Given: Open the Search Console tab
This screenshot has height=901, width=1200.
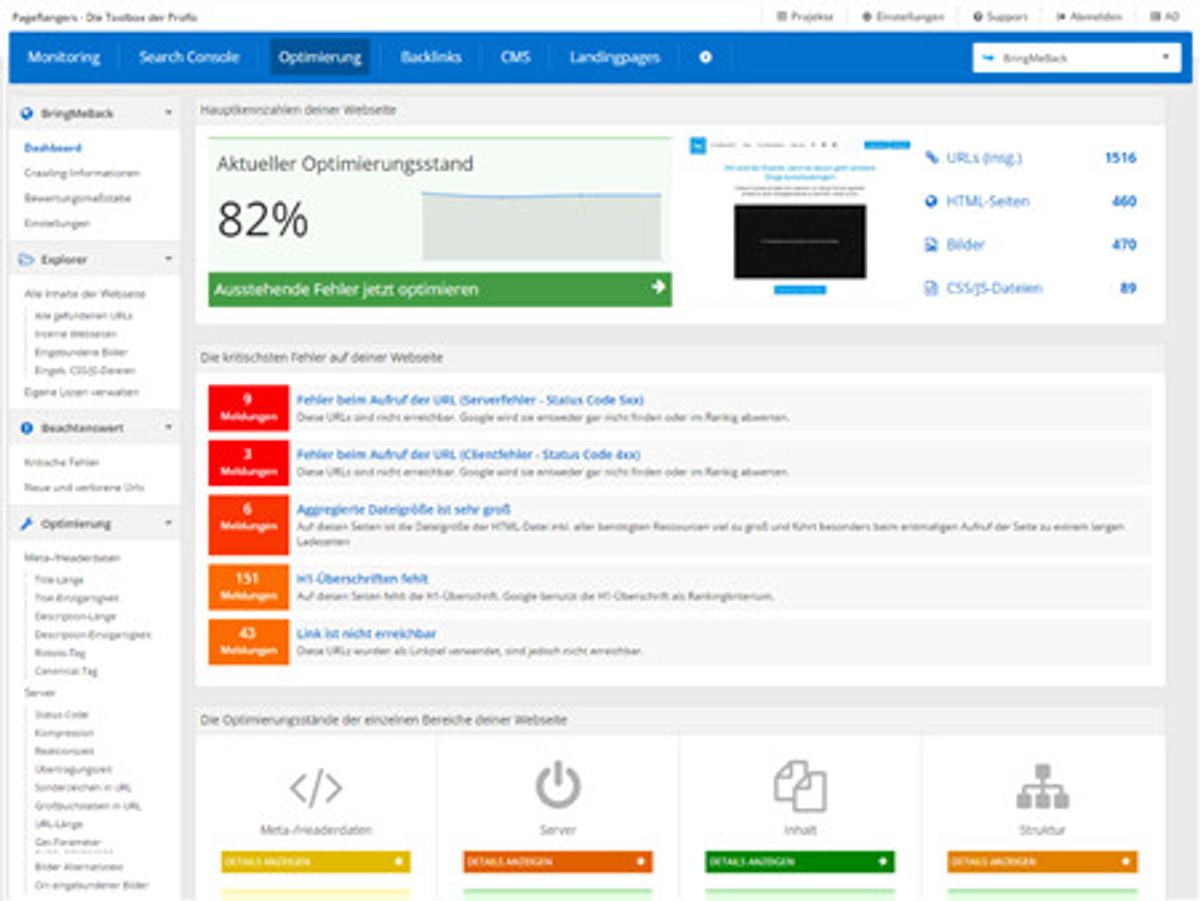Looking at the screenshot, I should point(189,57).
